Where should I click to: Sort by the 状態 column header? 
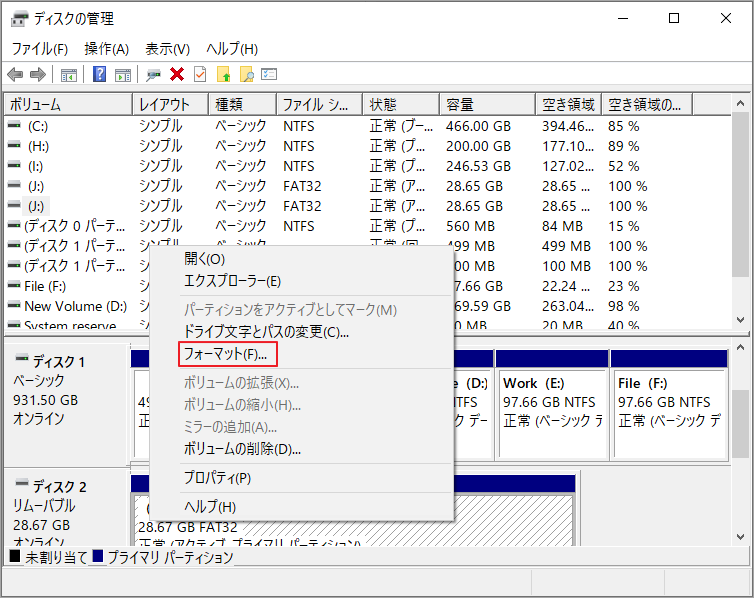[x=402, y=104]
